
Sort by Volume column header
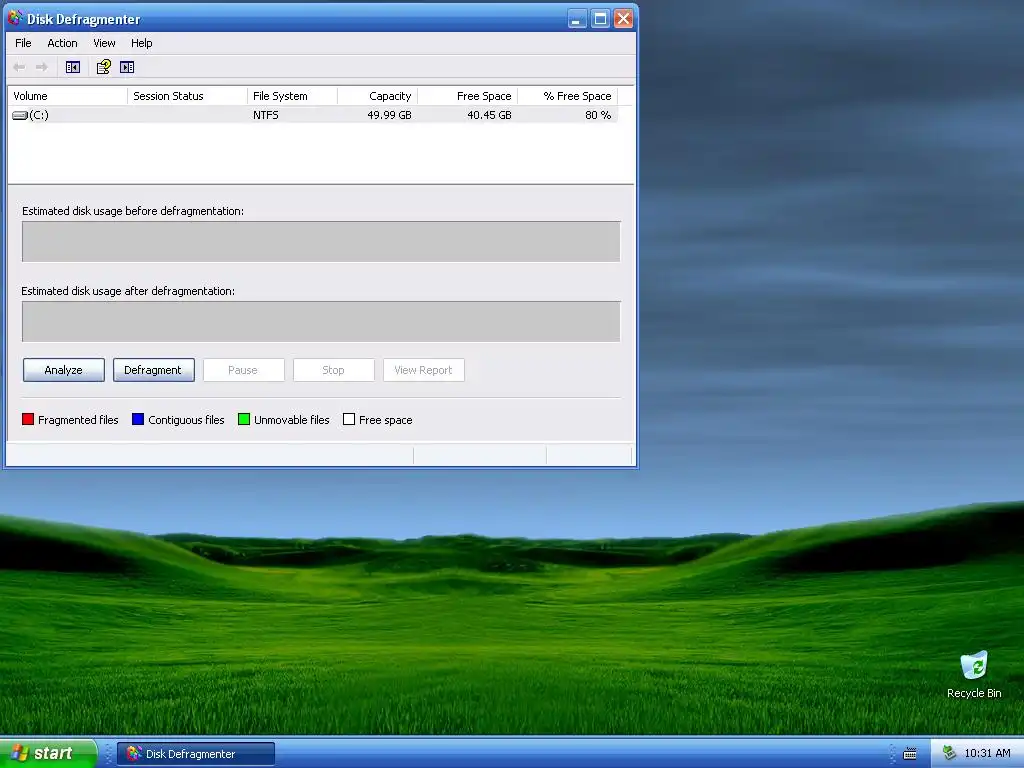pos(67,96)
